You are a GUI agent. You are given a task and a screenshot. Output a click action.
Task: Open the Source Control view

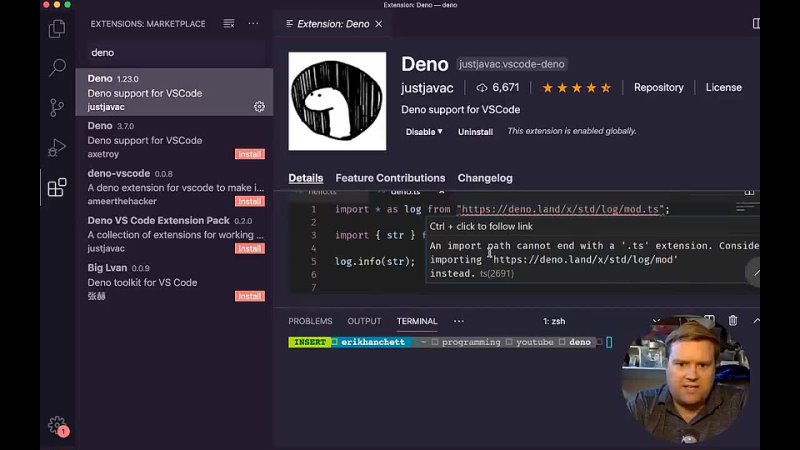[57, 107]
